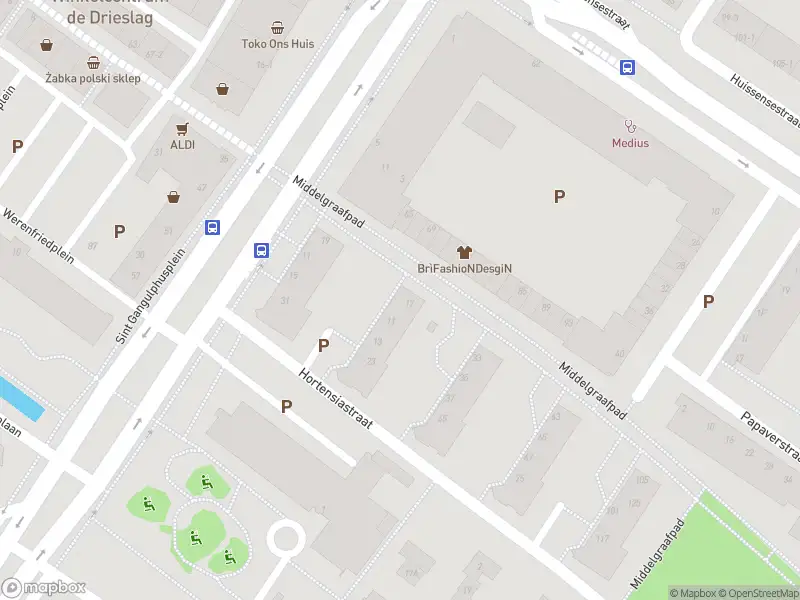Select the bus stop icon near Middelgraafpad start
The width and height of the screenshot is (800, 600).
262,250
